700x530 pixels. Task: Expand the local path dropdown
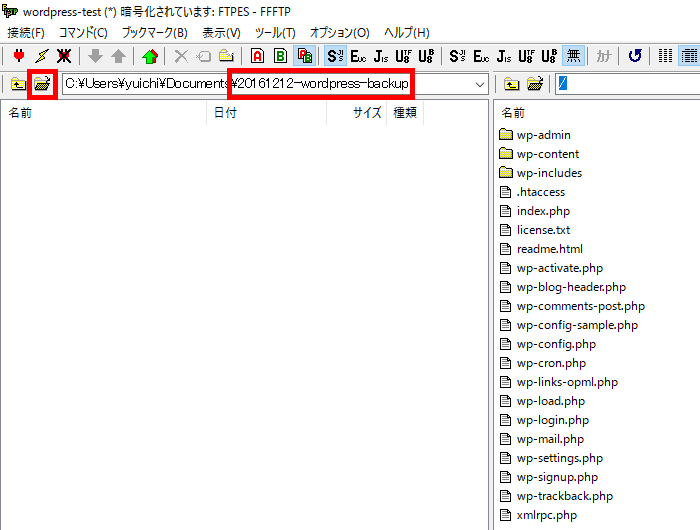pos(480,84)
